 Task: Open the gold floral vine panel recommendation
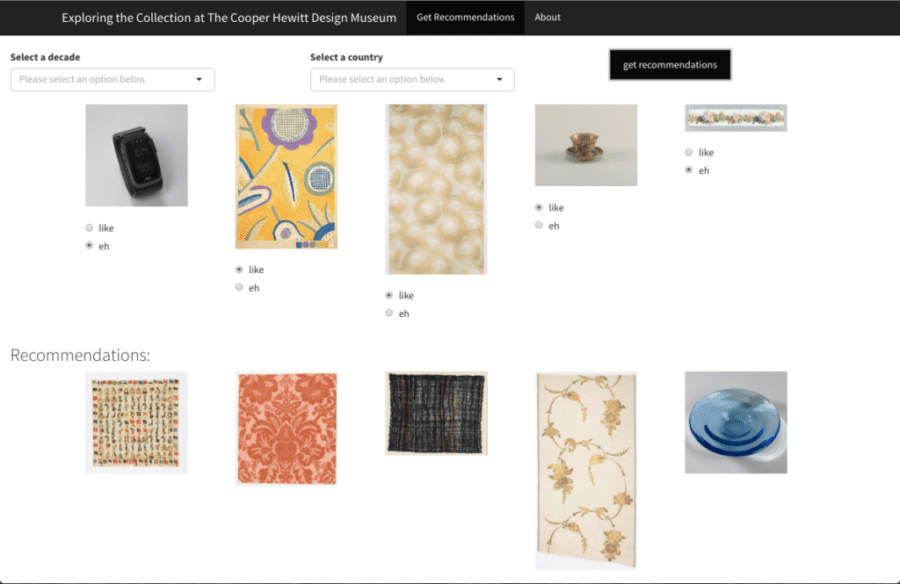point(586,470)
